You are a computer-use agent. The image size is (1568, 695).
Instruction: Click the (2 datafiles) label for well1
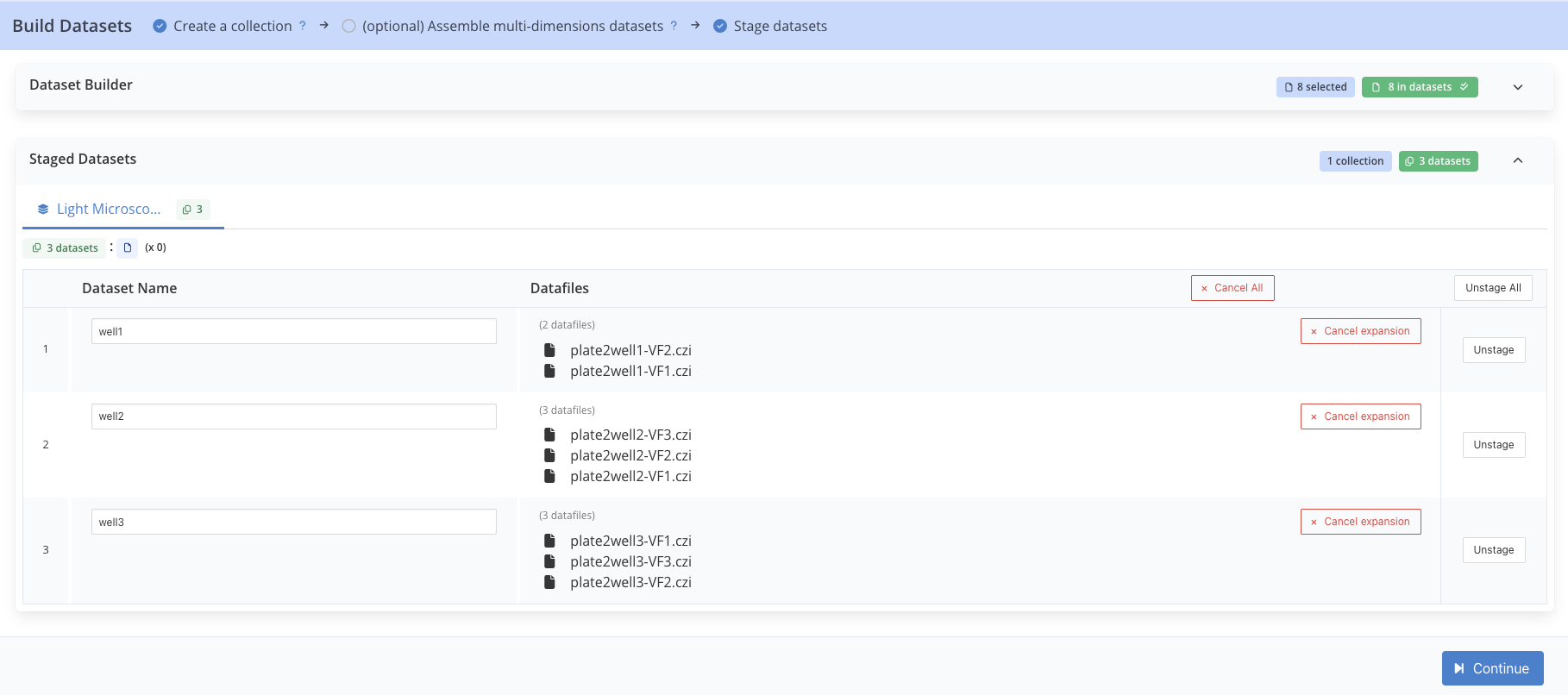pyautogui.click(x=567, y=325)
